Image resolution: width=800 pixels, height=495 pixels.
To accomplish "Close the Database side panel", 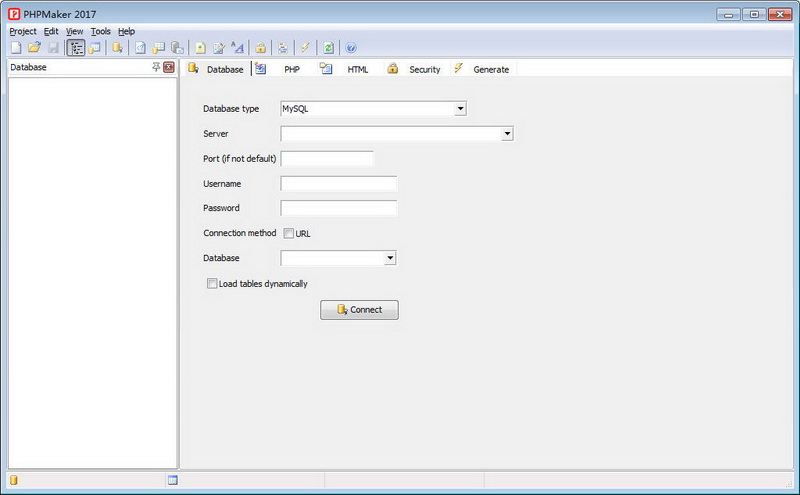I will click(x=169, y=67).
